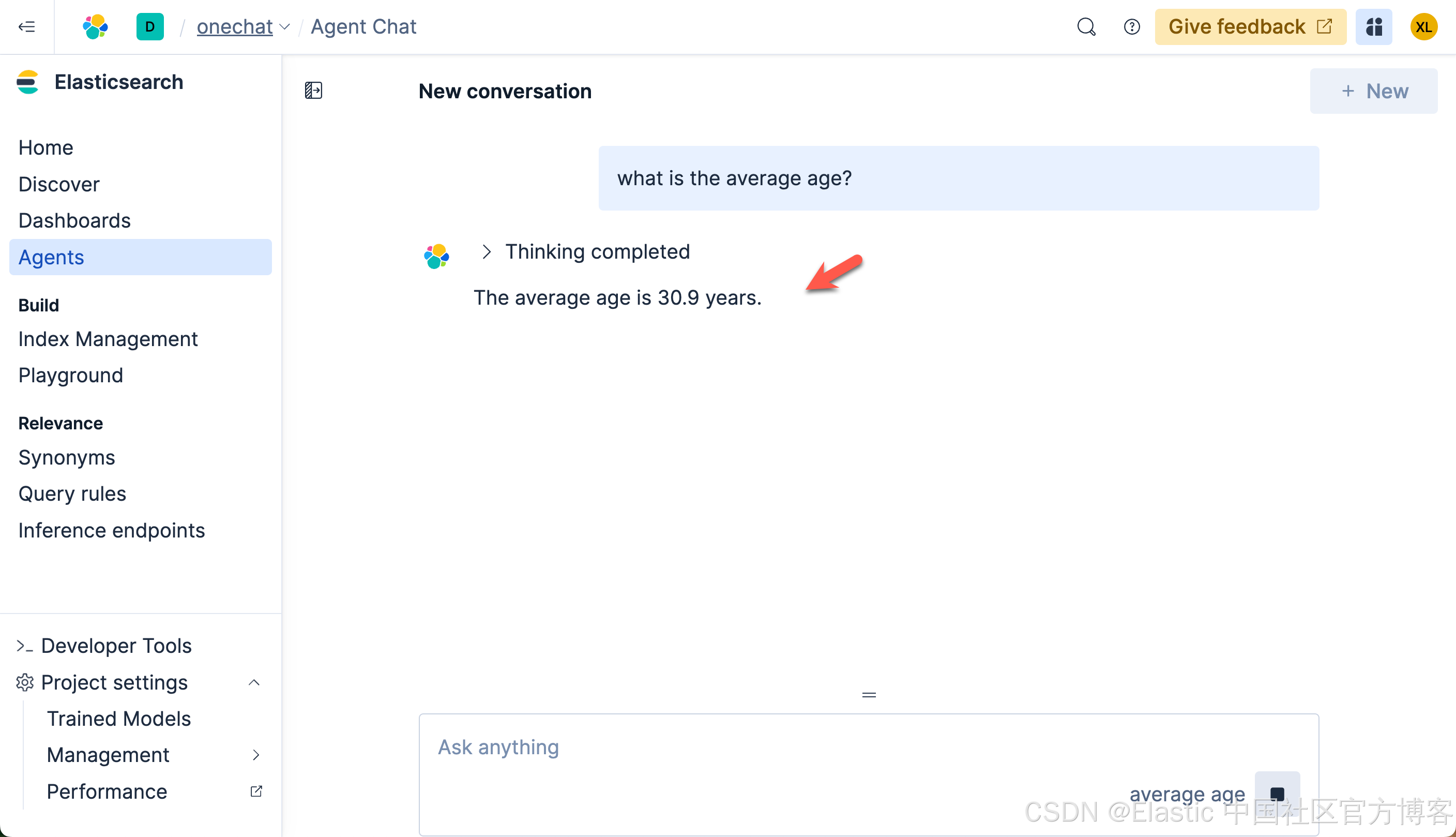Click the Project settings gear icon
The height and width of the screenshot is (837, 1456).
[25, 682]
